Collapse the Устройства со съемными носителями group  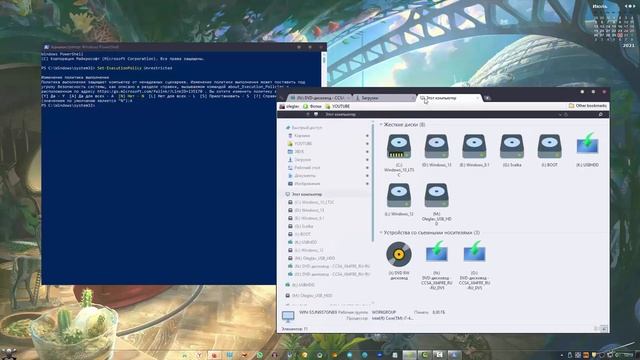[381, 233]
